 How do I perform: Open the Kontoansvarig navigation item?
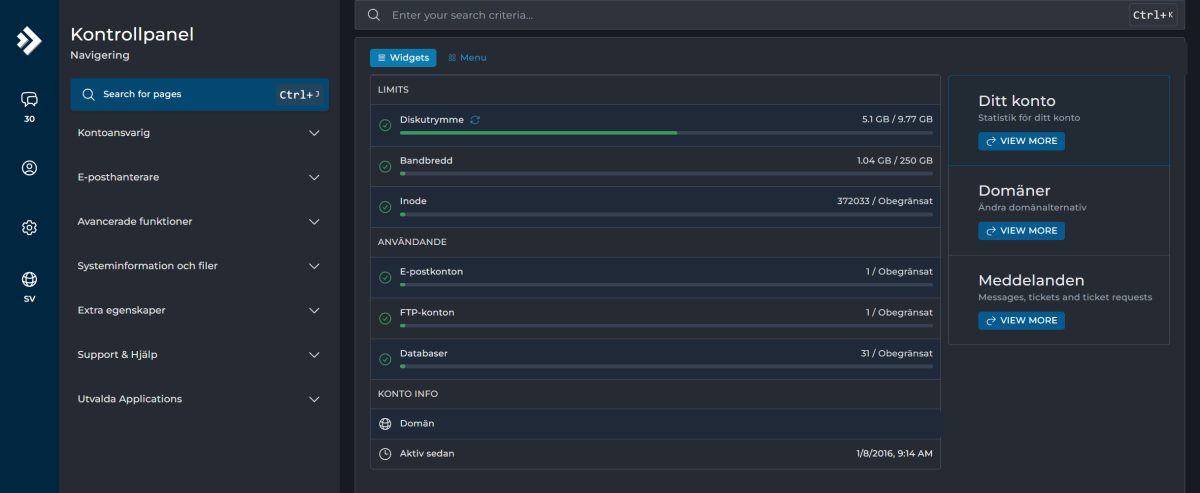coord(199,133)
